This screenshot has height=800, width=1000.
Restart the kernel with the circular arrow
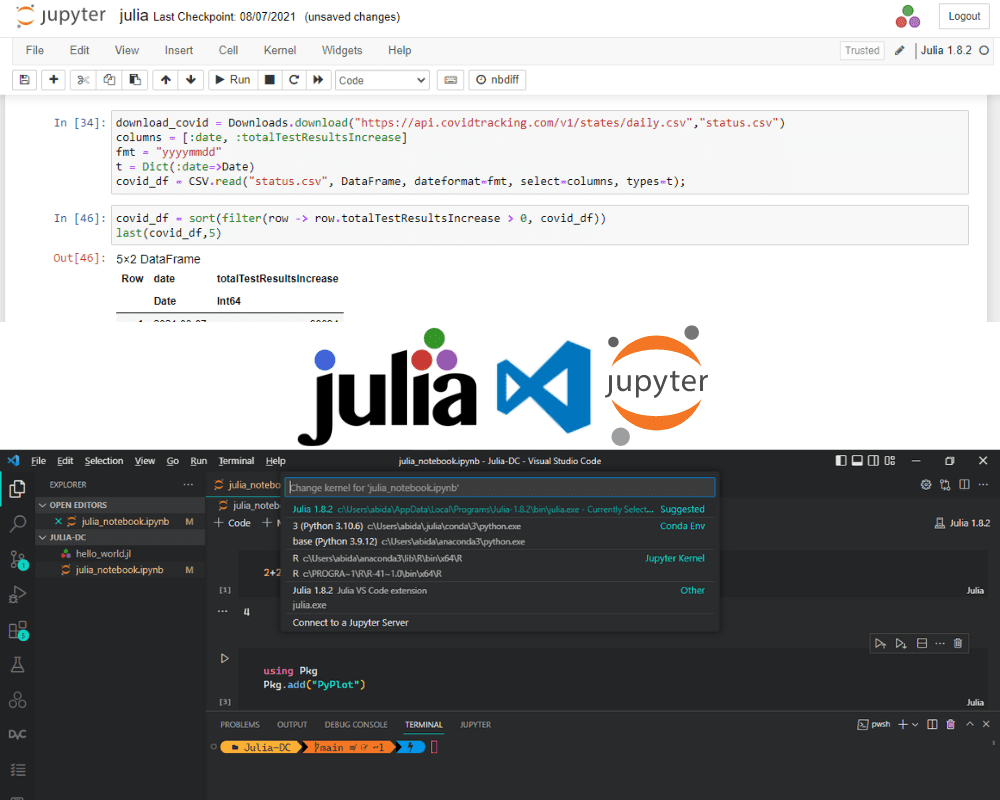[x=294, y=80]
